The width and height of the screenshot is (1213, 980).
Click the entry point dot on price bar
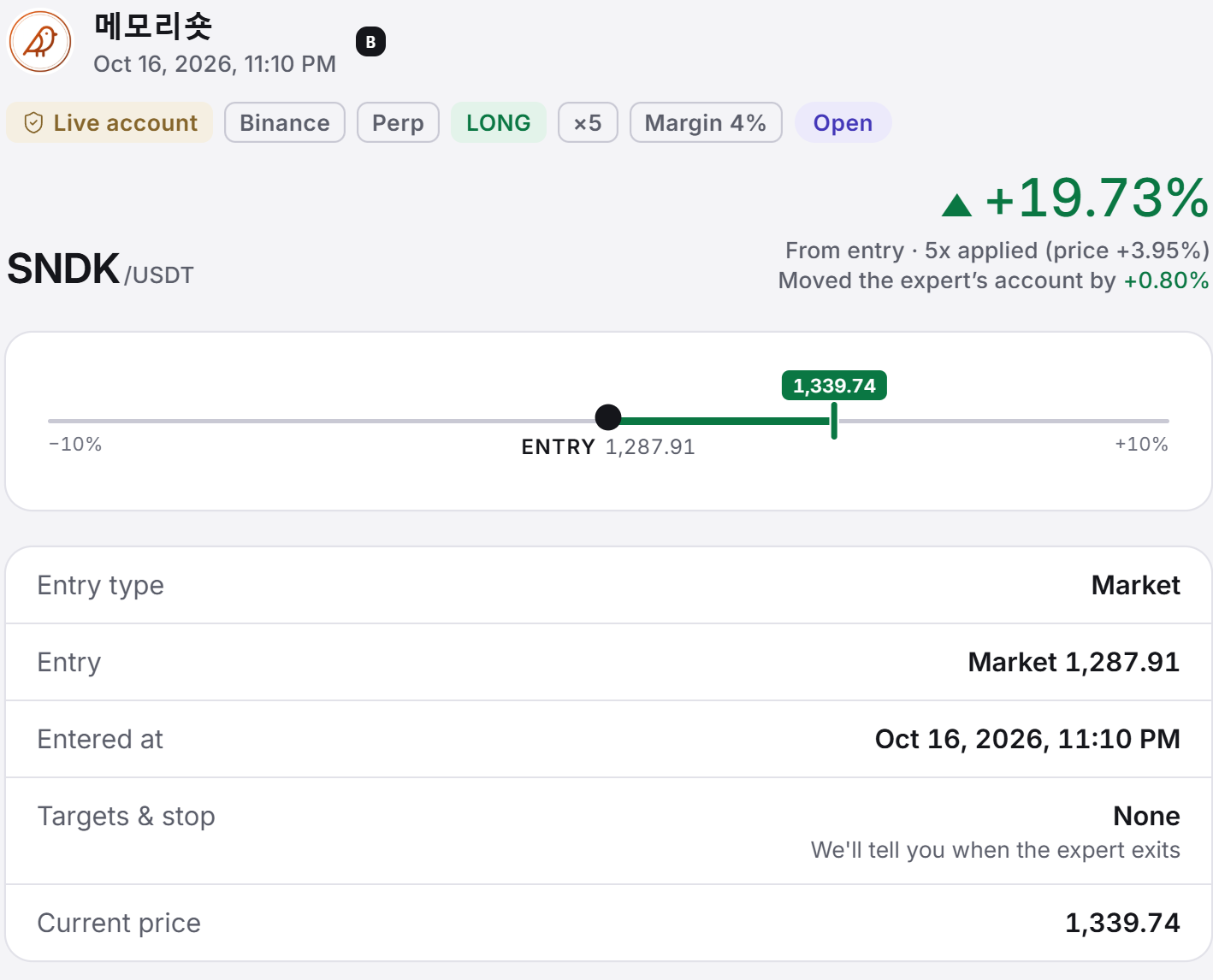(x=608, y=418)
